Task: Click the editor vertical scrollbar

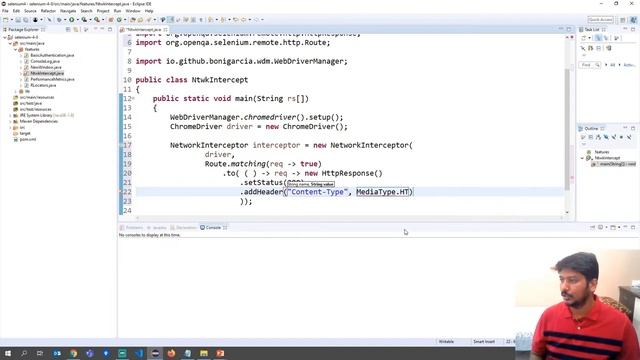Action: (567, 129)
